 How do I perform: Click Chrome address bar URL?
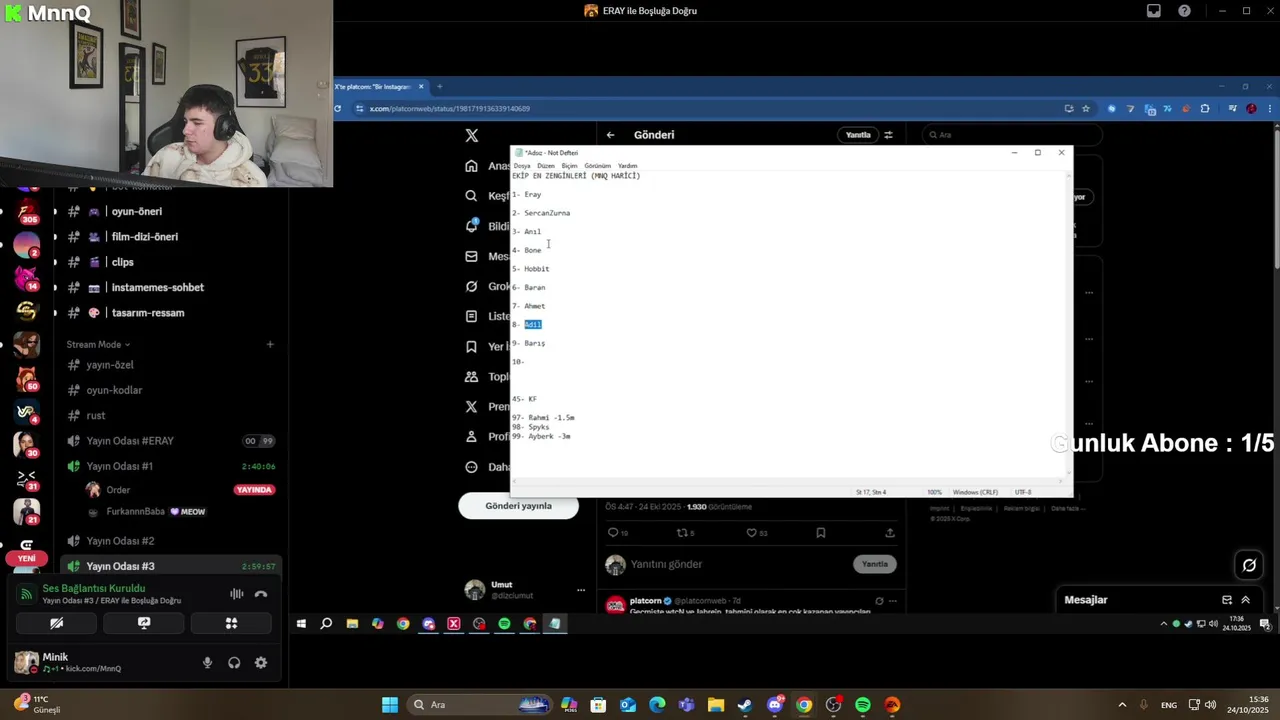point(450,108)
